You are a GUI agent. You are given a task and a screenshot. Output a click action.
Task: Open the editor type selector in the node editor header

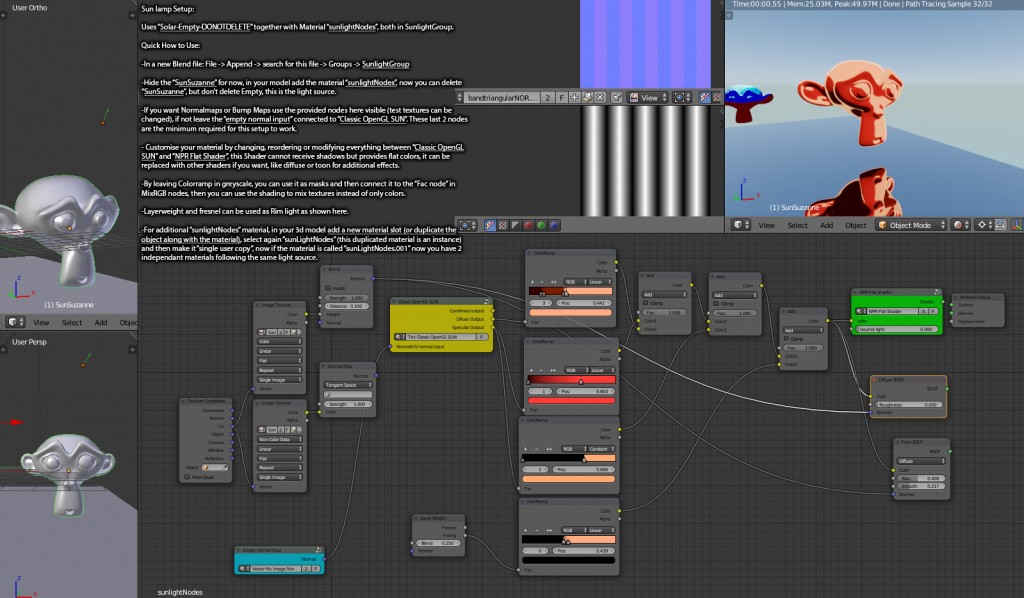[x=466, y=227]
